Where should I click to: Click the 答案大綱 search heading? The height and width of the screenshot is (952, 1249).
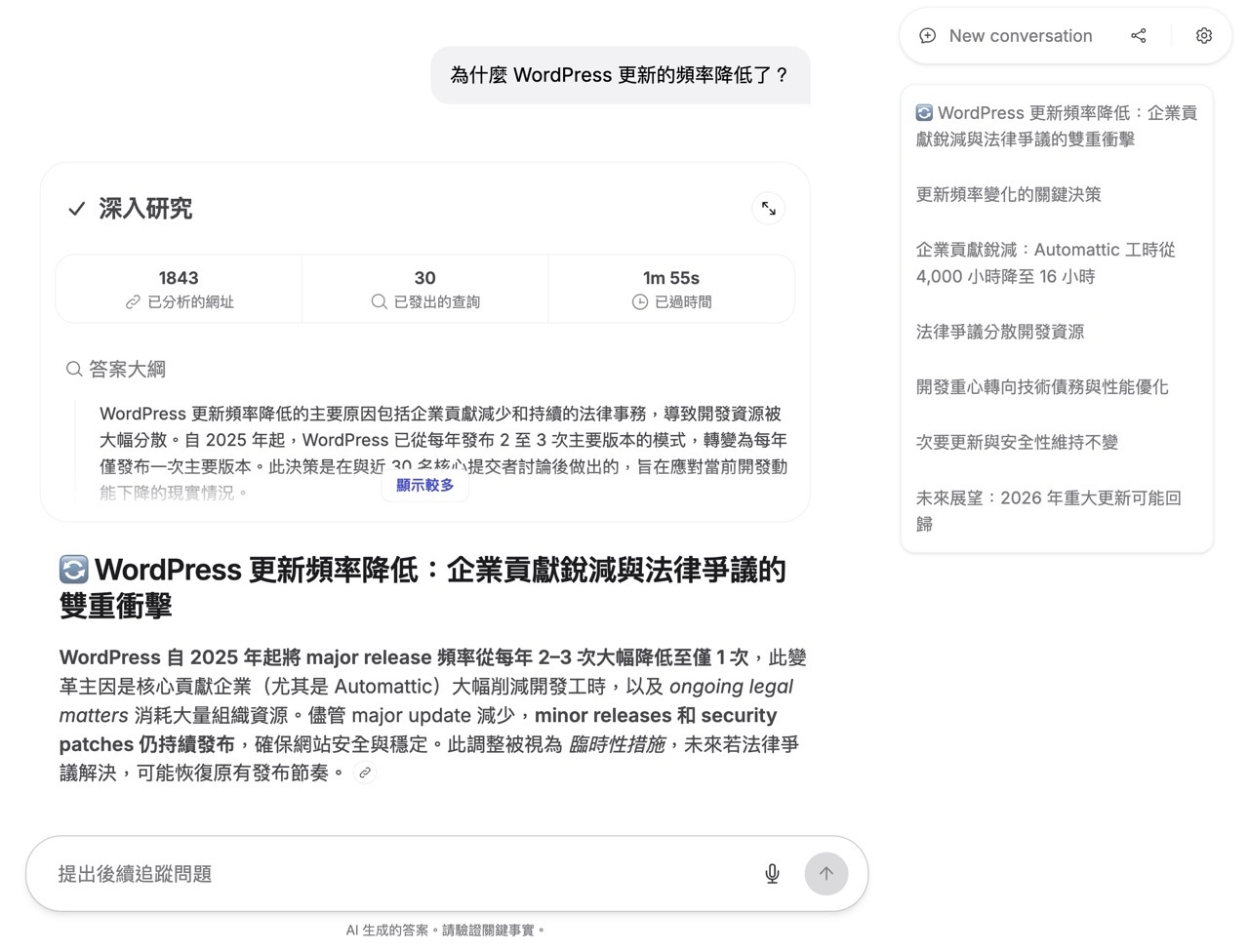[x=116, y=369]
